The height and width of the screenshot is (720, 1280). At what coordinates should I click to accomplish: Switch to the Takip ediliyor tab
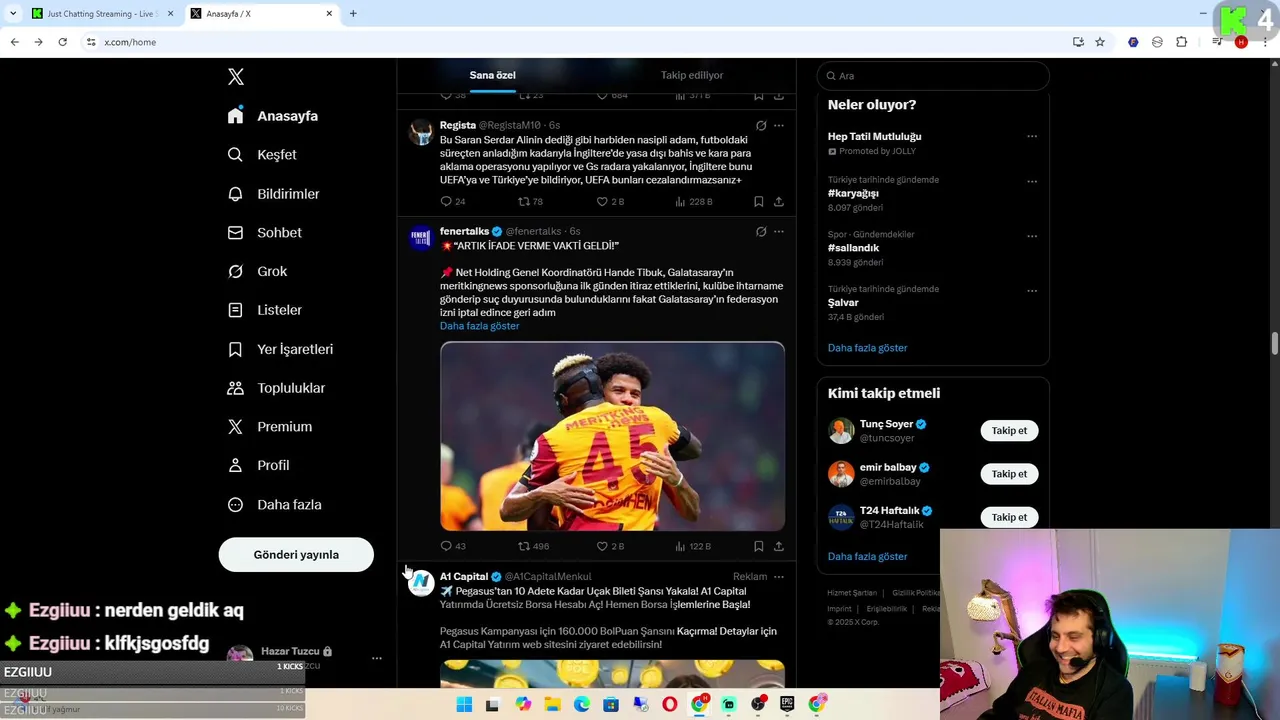(692, 75)
